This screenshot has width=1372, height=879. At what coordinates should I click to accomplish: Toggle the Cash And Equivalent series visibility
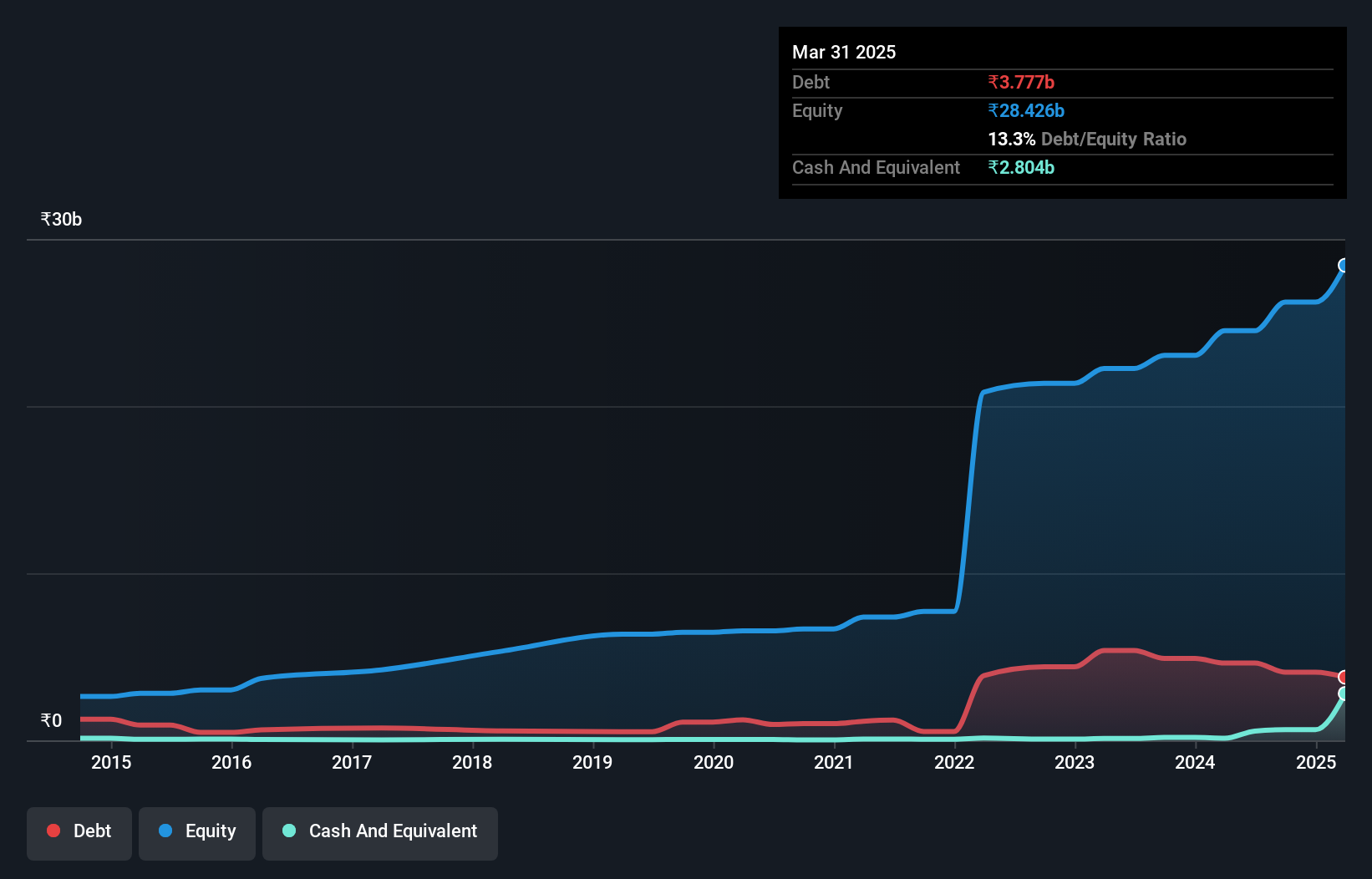379,831
